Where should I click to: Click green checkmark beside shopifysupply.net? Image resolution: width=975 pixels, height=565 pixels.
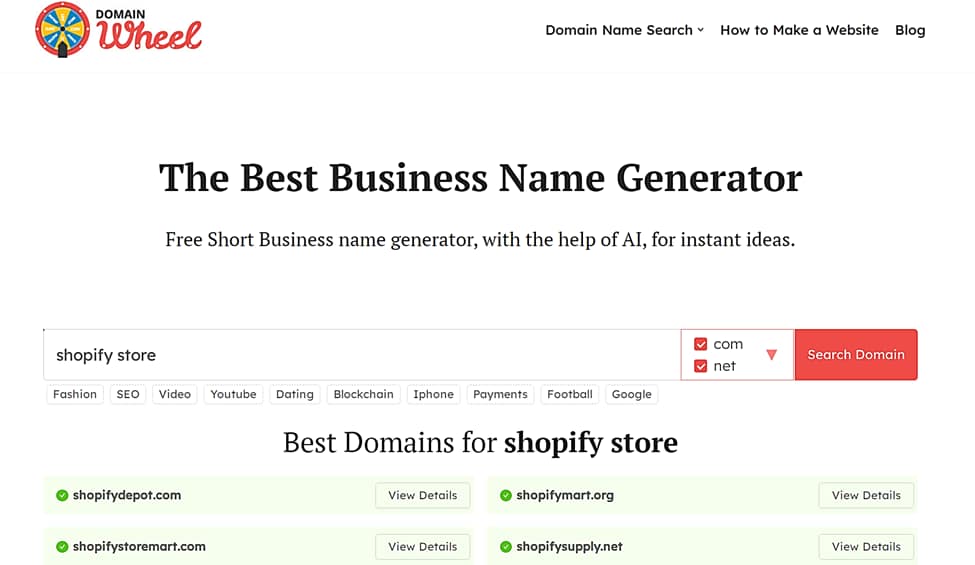pyautogui.click(x=506, y=547)
